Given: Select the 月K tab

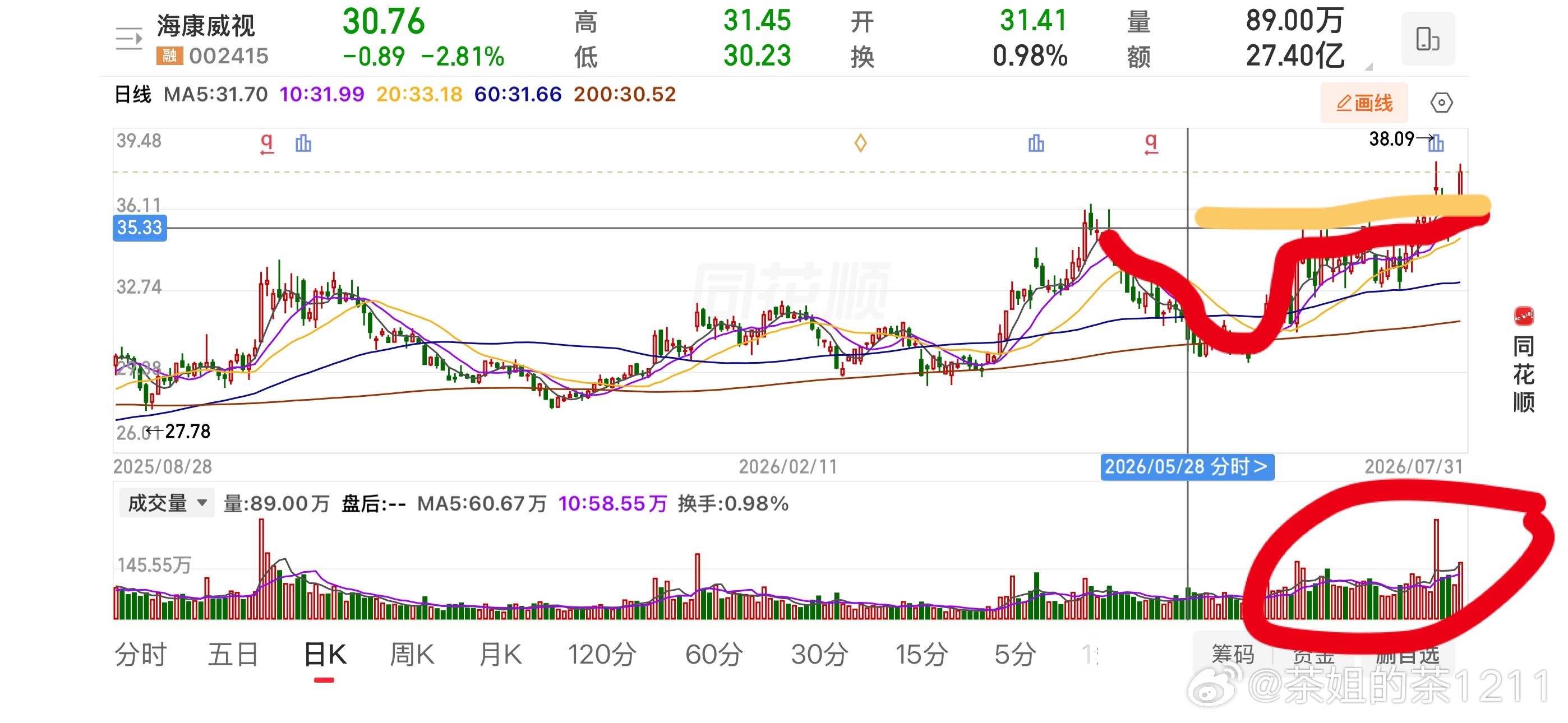Looking at the screenshot, I should 500,655.
